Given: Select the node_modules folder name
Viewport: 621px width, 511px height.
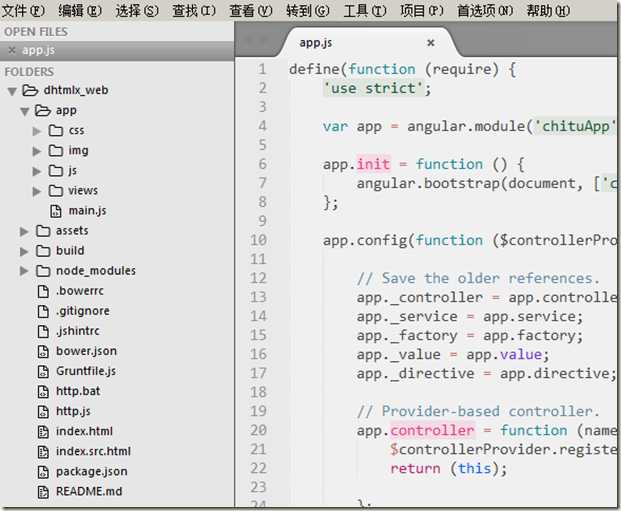Looking at the screenshot, I should (x=96, y=271).
